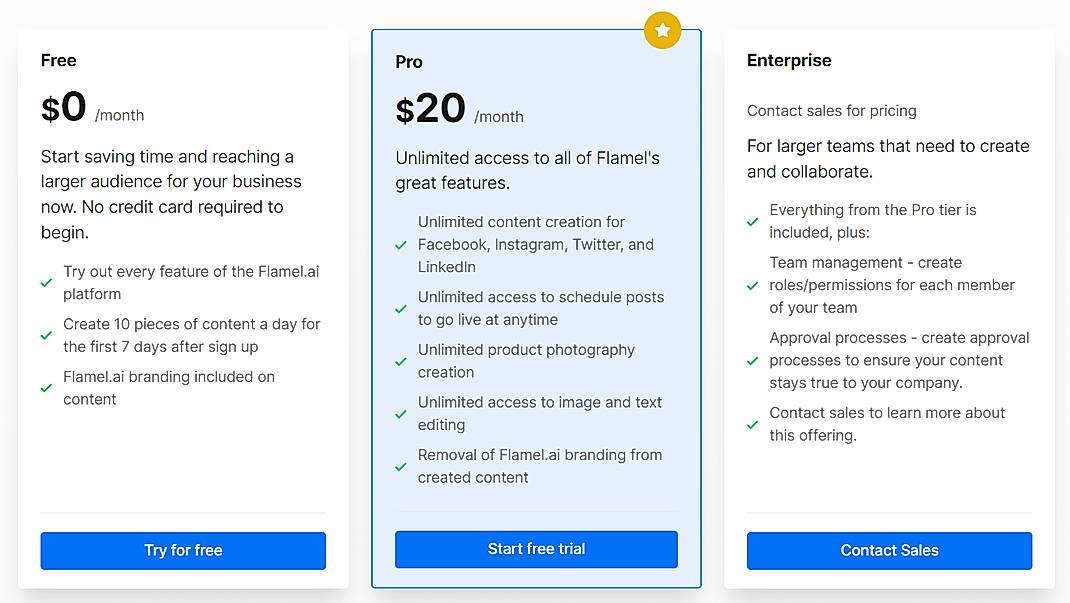Click the checkmark beside 'Everything from the Pro tier'
Screen dimensions: 1070x603
pyautogui.click(x=751, y=221)
